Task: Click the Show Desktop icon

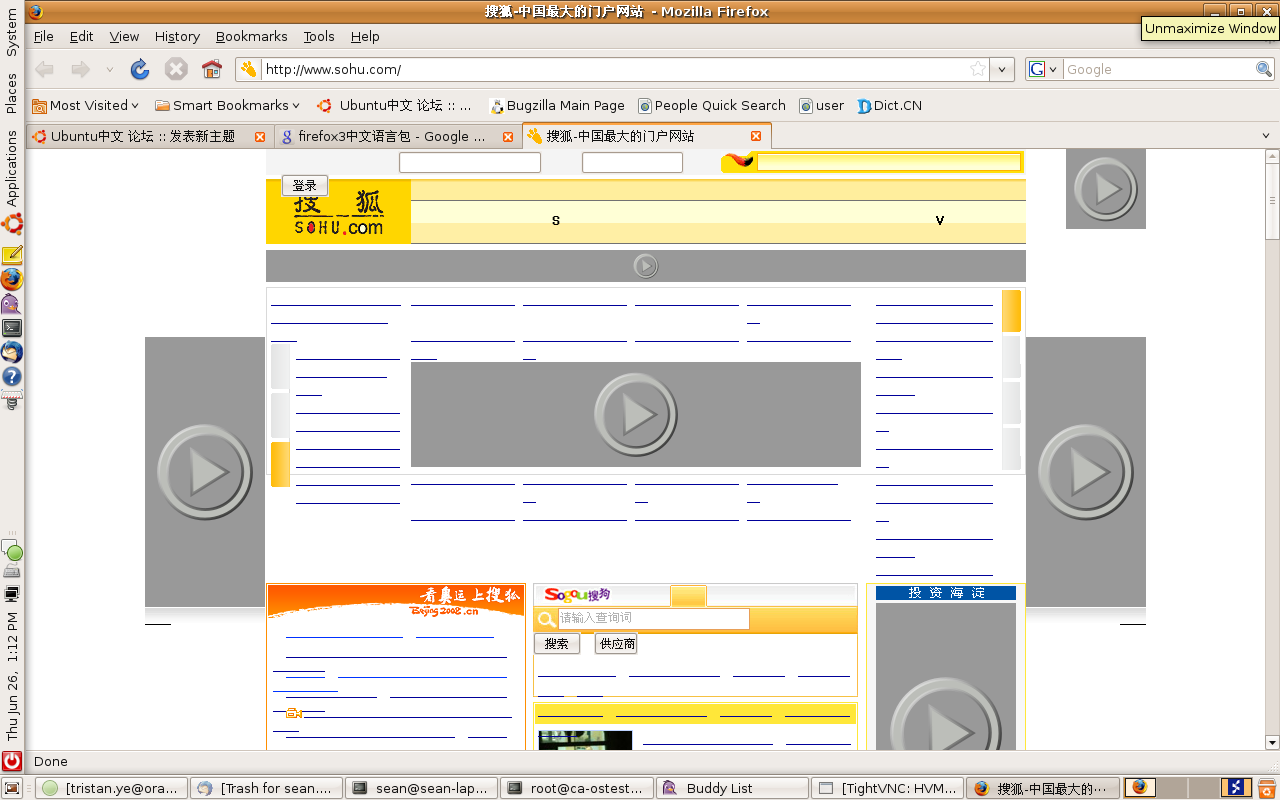Action: point(12,788)
